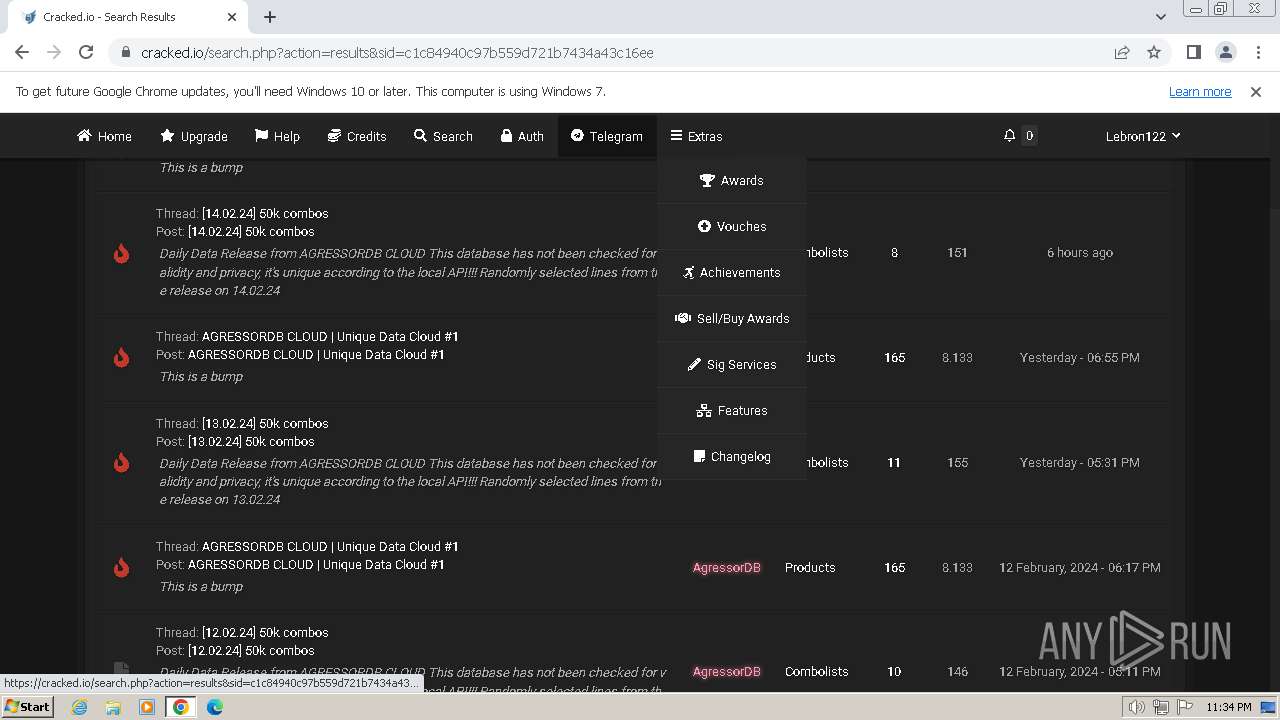Click hot thread flame icon for 14.02.24 row
This screenshot has height=720, width=1280.
click(121, 253)
